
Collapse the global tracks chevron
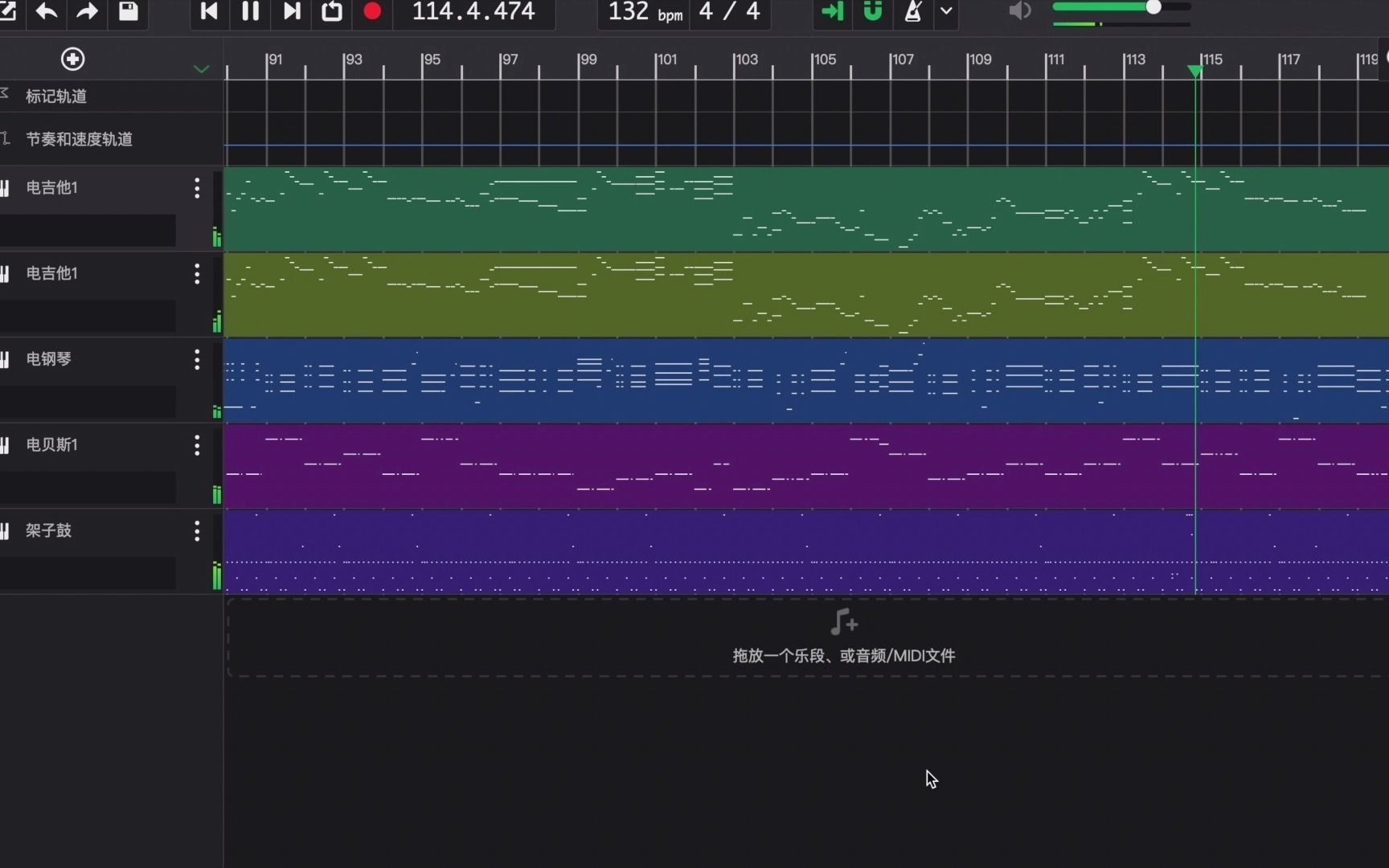(202, 69)
